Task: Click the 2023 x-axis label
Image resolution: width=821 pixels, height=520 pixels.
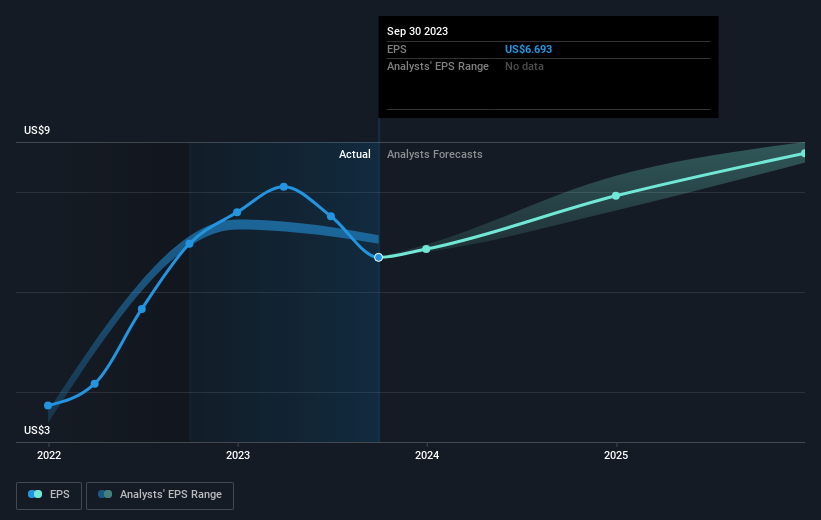Action: (x=238, y=455)
